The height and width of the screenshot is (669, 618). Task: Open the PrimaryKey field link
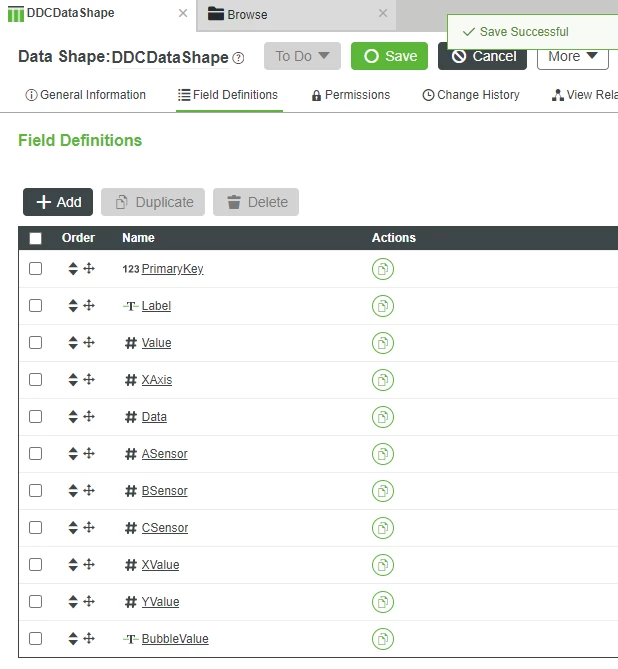pyautogui.click(x=172, y=269)
